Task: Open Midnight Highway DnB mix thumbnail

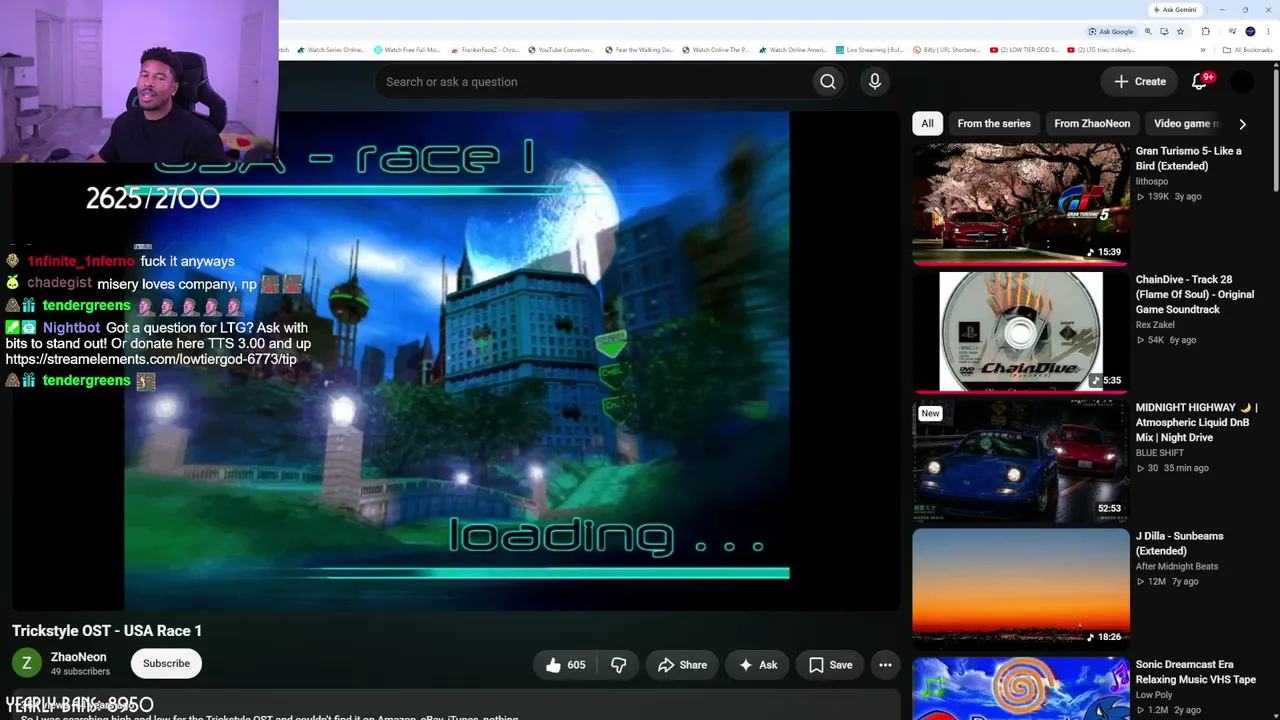Action: pos(1020,459)
